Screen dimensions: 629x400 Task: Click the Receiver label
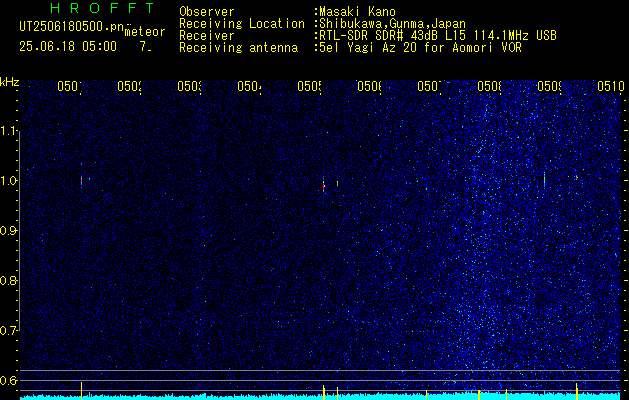pyautogui.click(x=207, y=36)
